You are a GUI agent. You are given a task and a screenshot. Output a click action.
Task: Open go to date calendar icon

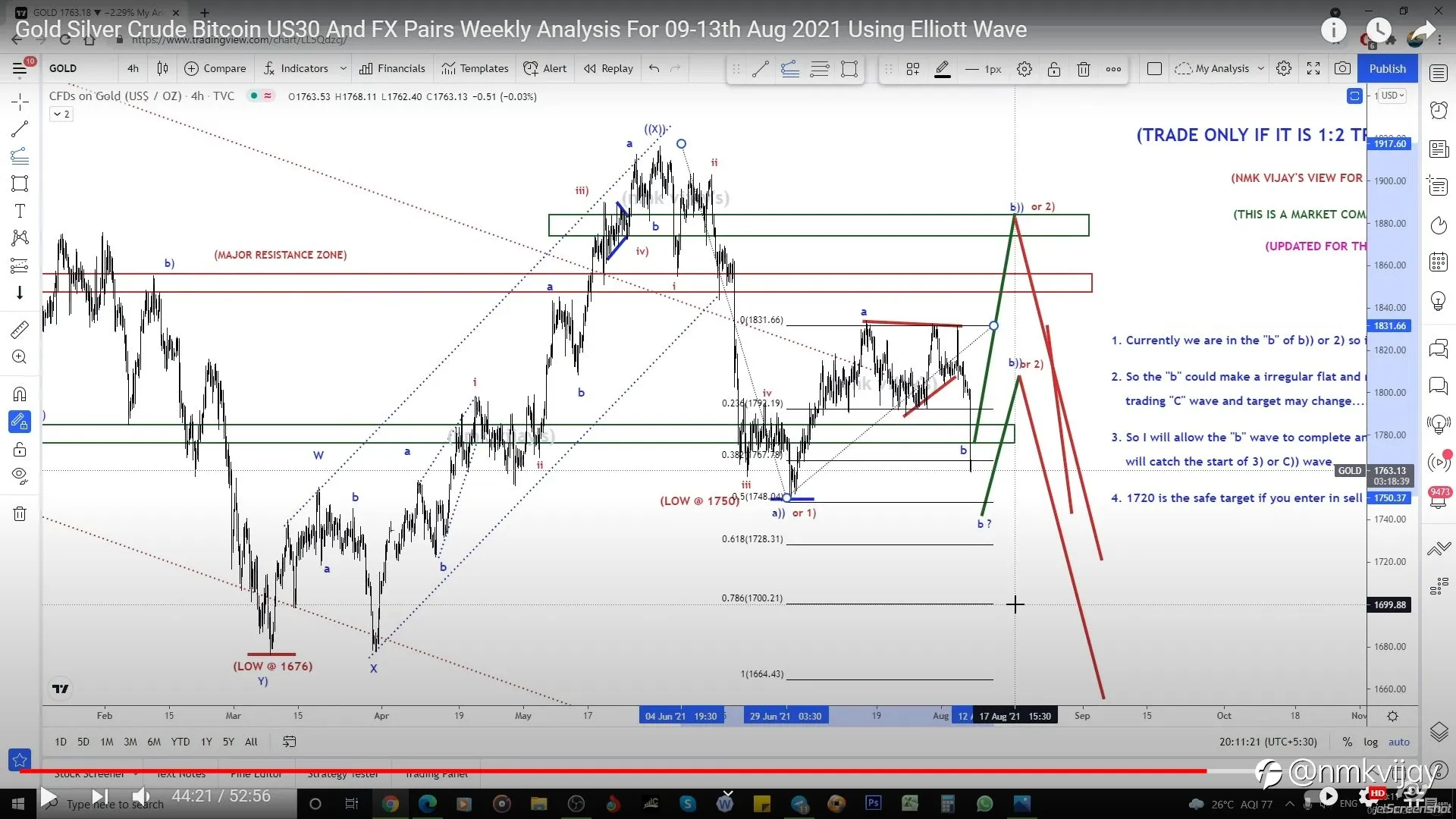click(289, 742)
